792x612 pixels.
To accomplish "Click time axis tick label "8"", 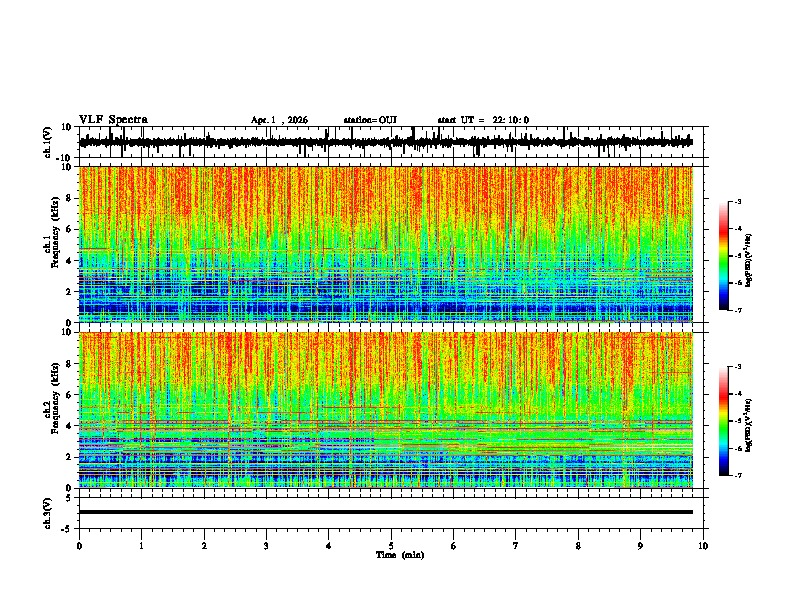I will point(578,546).
